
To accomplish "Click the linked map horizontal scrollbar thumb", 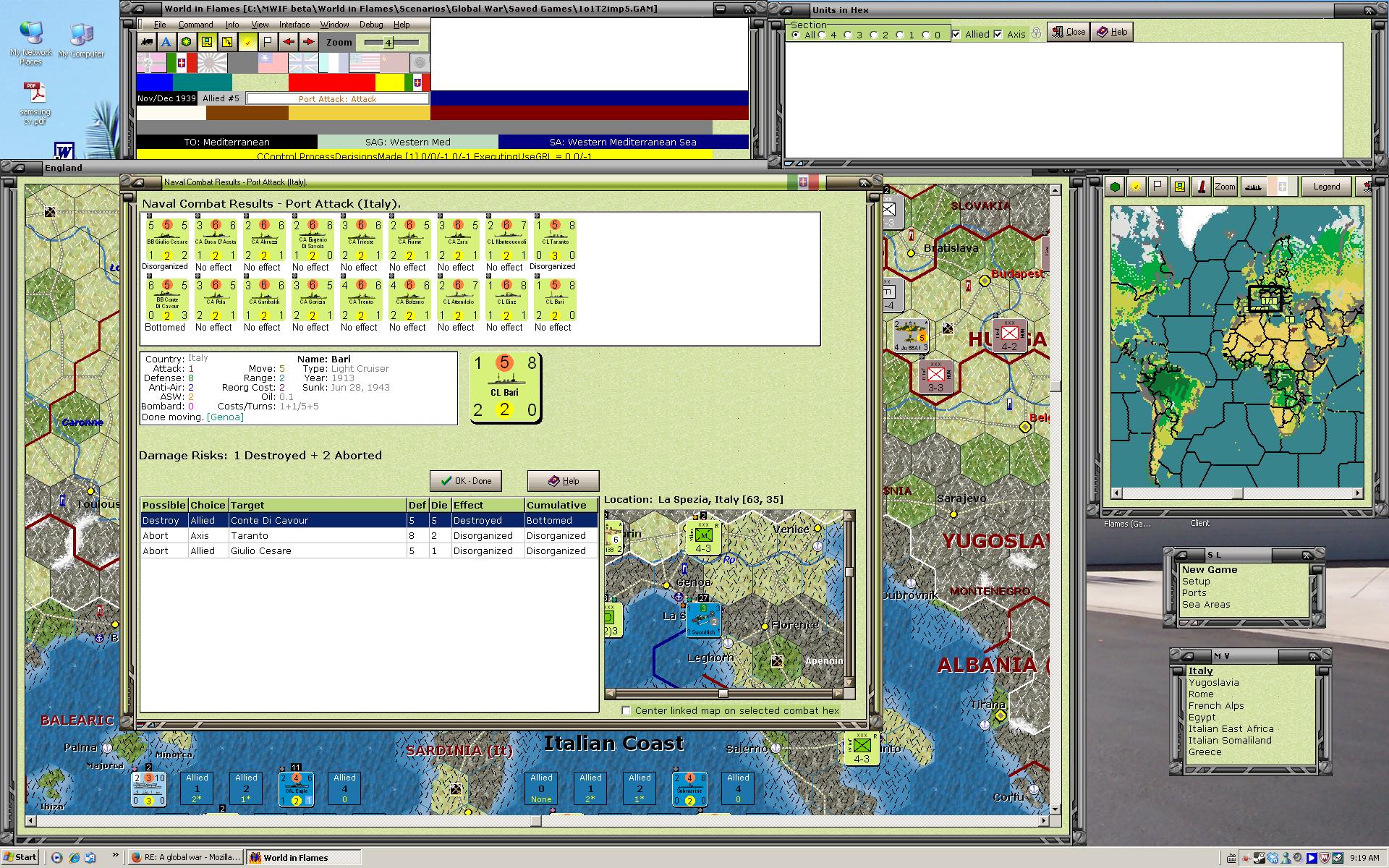I will [723, 693].
